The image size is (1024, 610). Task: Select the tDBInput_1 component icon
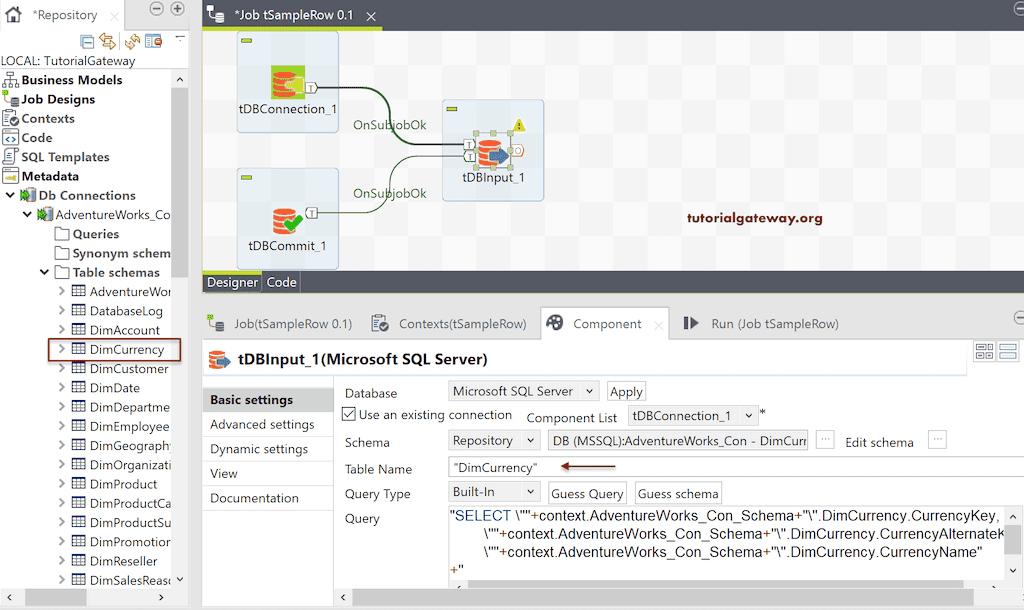(492, 153)
